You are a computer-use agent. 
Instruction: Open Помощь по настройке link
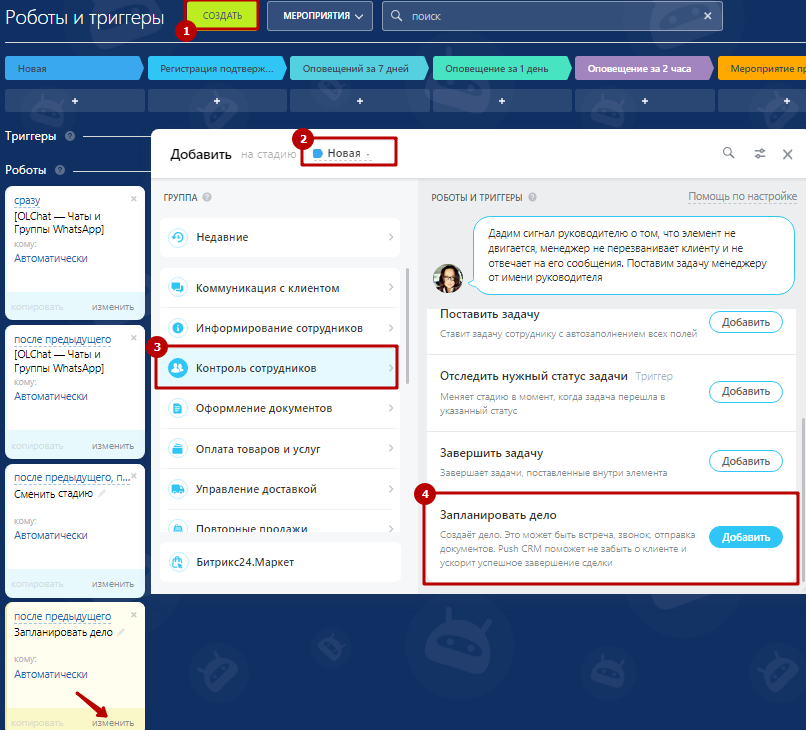pos(742,197)
